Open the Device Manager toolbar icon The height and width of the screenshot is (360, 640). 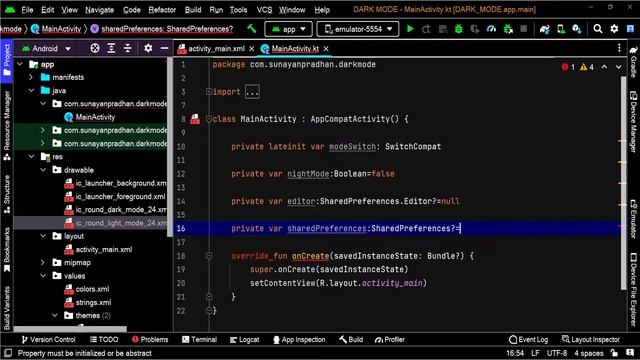pos(561,29)
